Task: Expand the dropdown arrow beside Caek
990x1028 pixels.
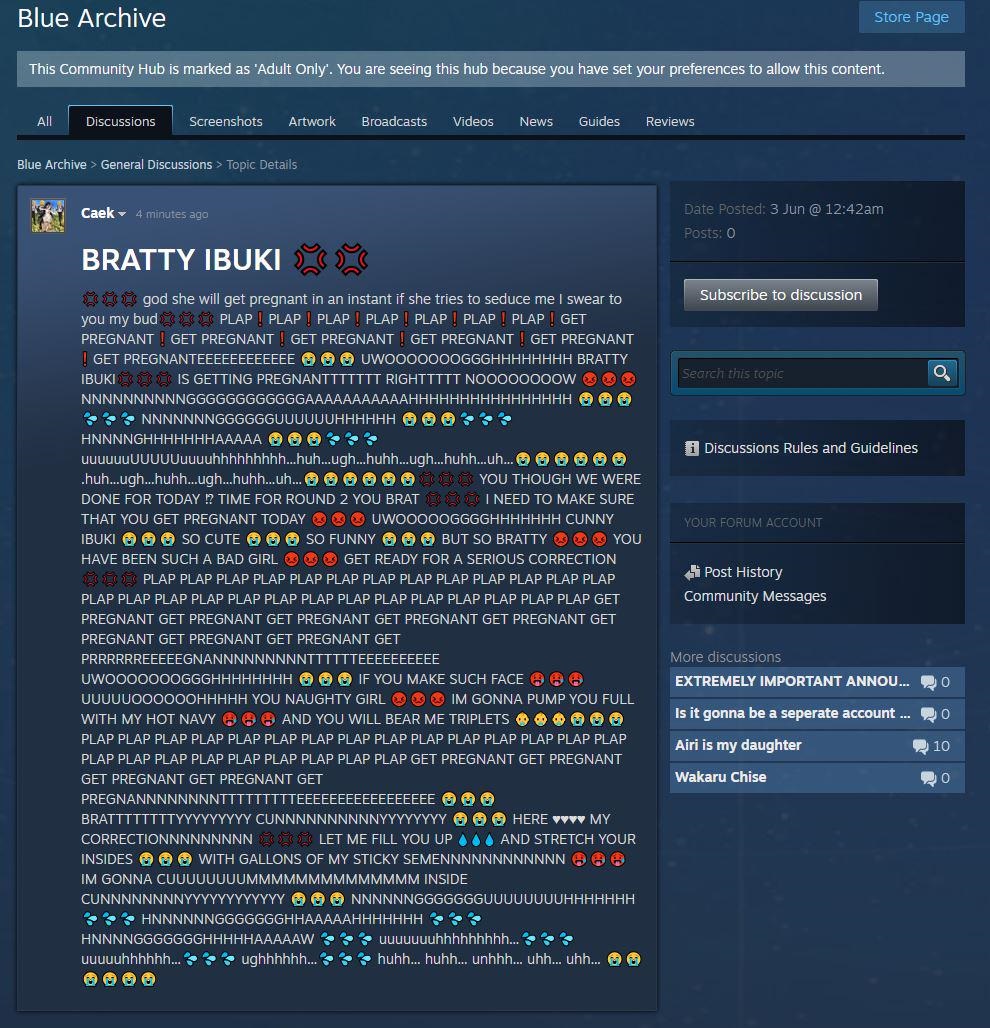Action: pos(122,214)
